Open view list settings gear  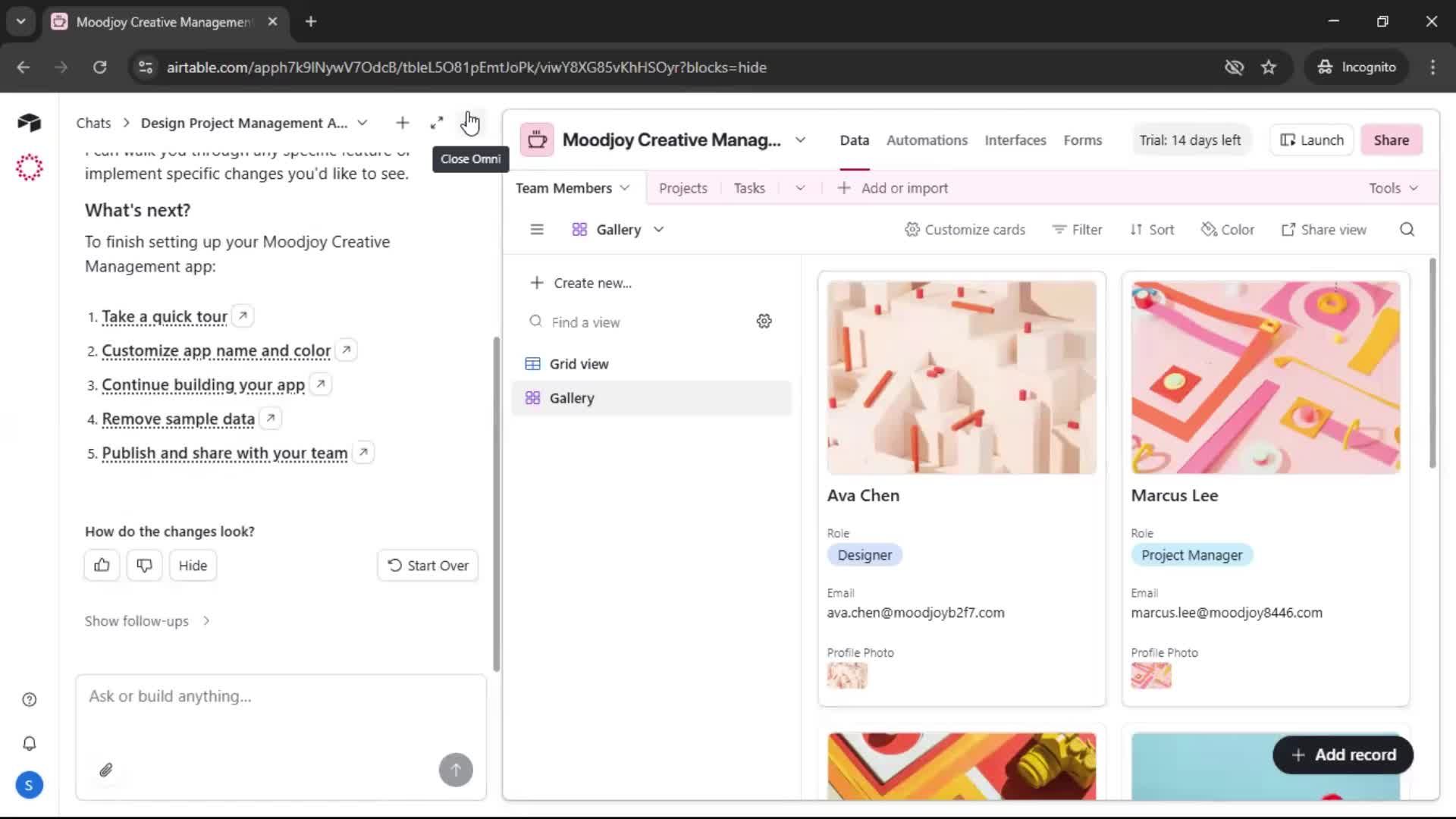(764, 322)
